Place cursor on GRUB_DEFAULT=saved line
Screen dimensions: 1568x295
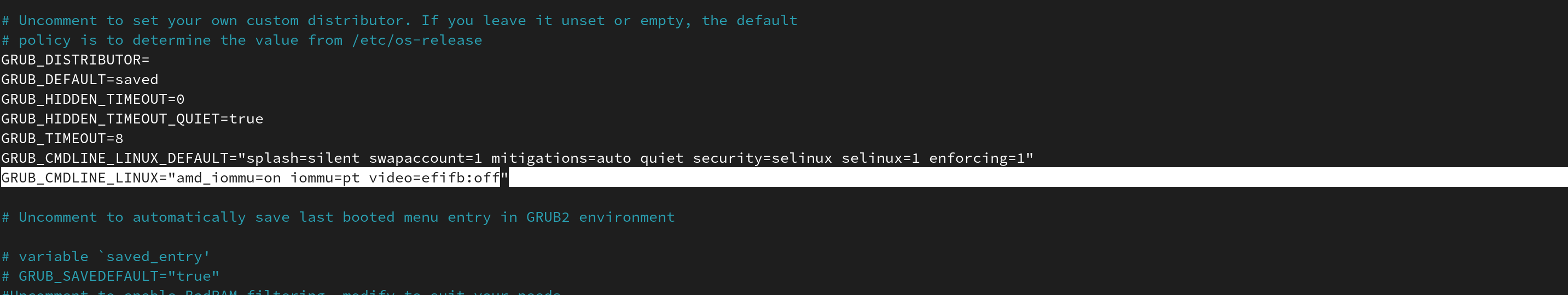(80, 79)
